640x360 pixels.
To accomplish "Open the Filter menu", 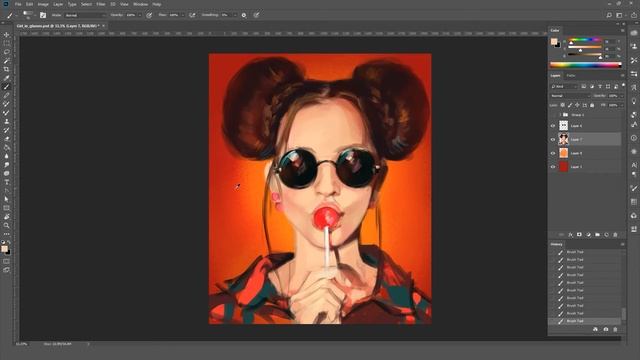I will (101, 4).
